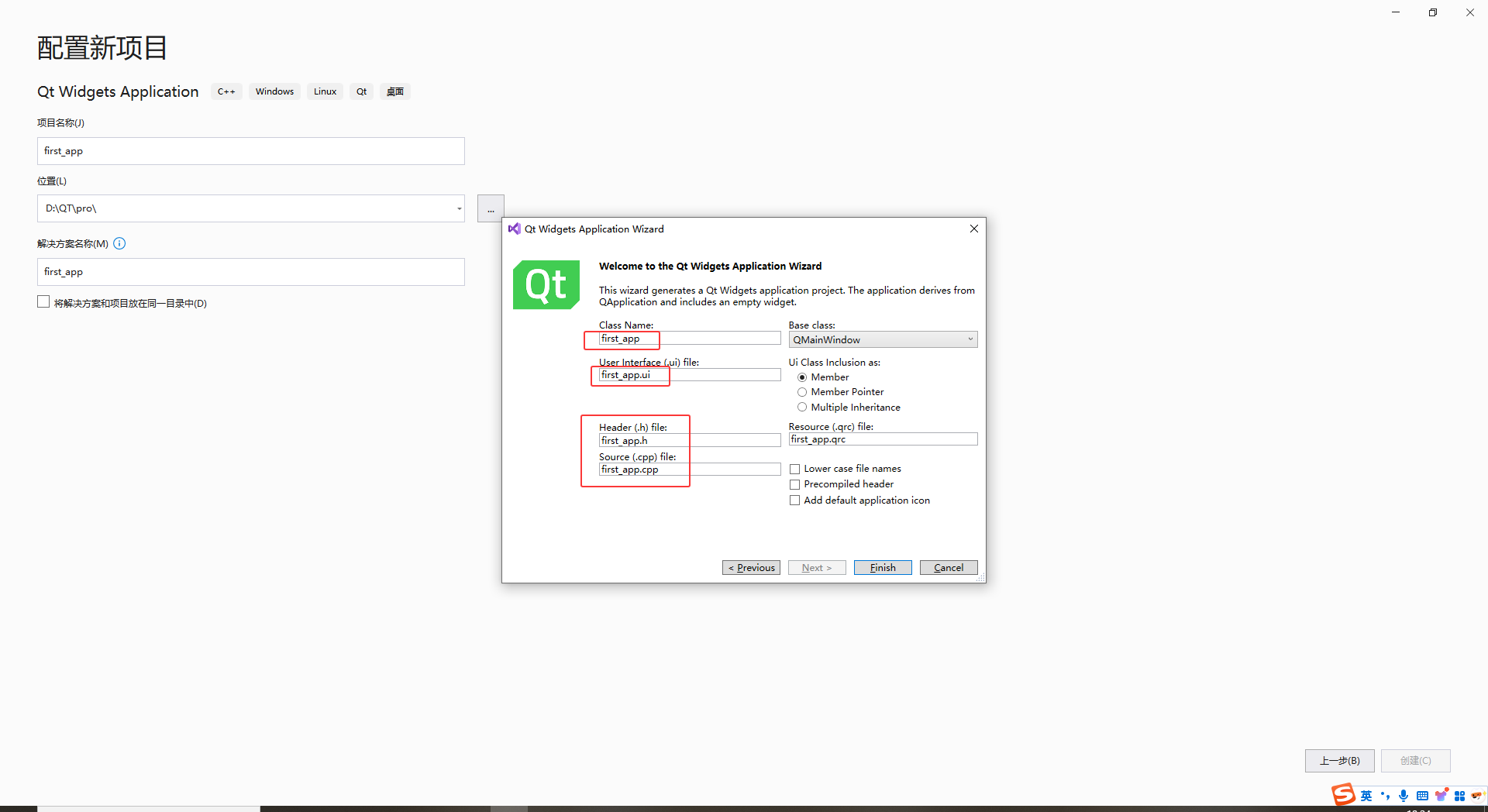The image size is (1488, 812).
Task: Click the info icon beside 解决方案名称
Action: tap(119, 243)
